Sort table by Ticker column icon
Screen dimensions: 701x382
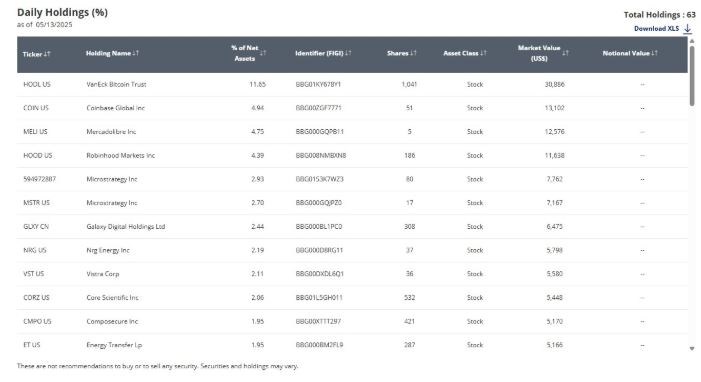pos(47,54)
